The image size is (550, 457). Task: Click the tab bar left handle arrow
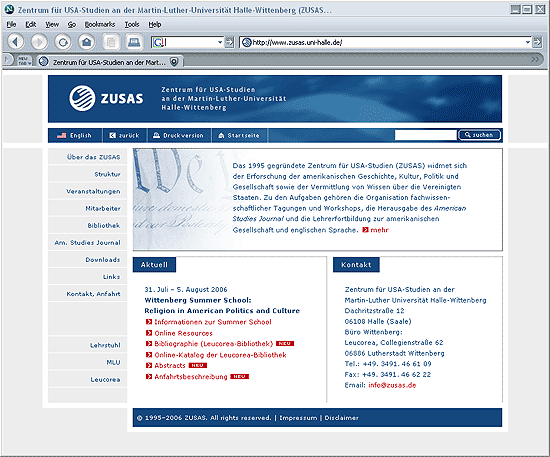pos(7,60)
